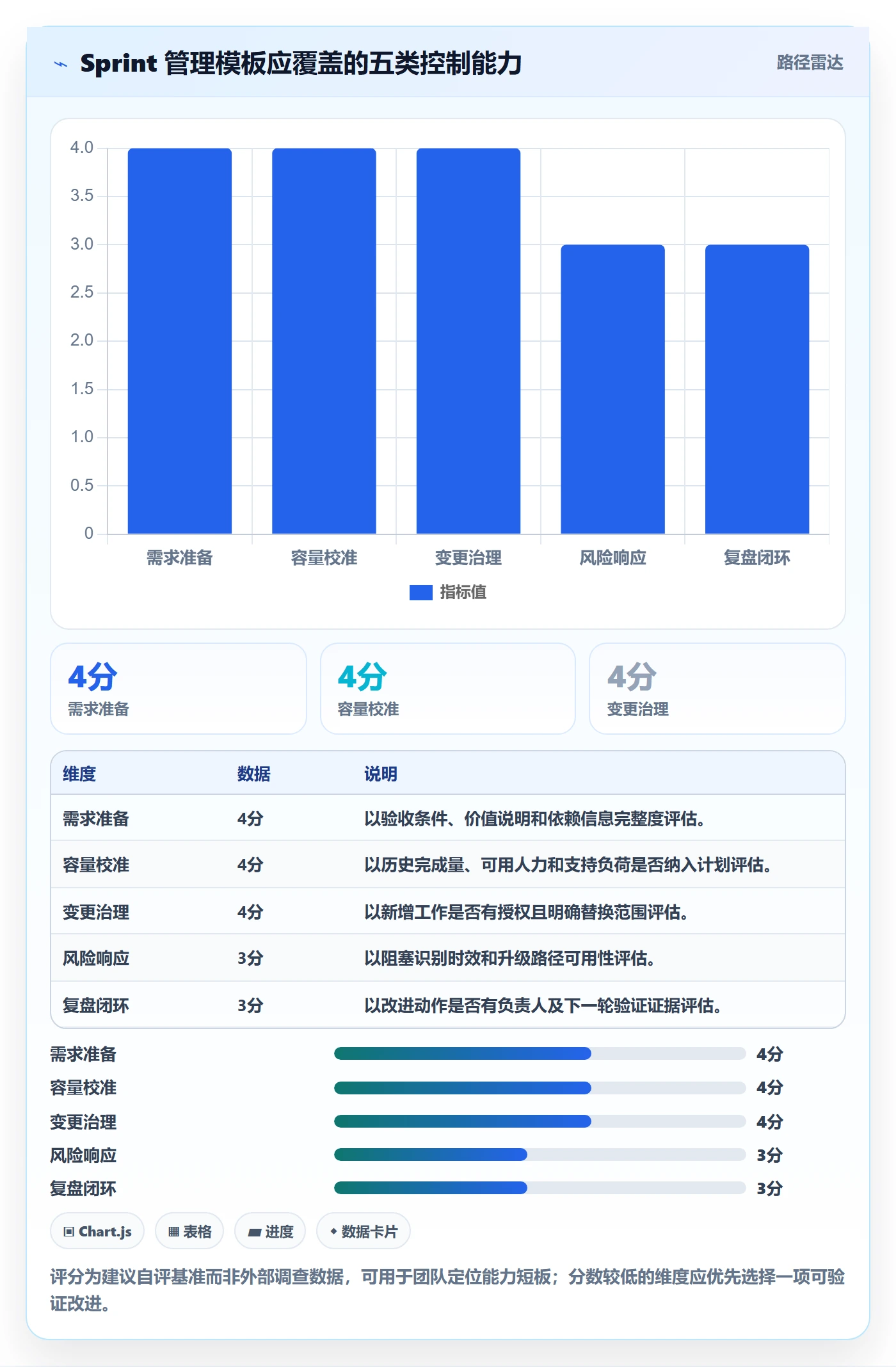The image size is (896, 1367).
Task: Click the 表格 tag chip
Action: point(189,1231)
